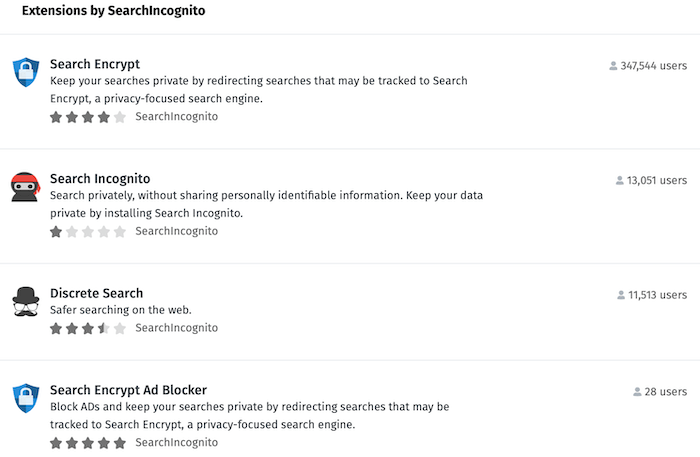
Task: Click the user icon beside 11,513 users
Action: click(621, 295)
